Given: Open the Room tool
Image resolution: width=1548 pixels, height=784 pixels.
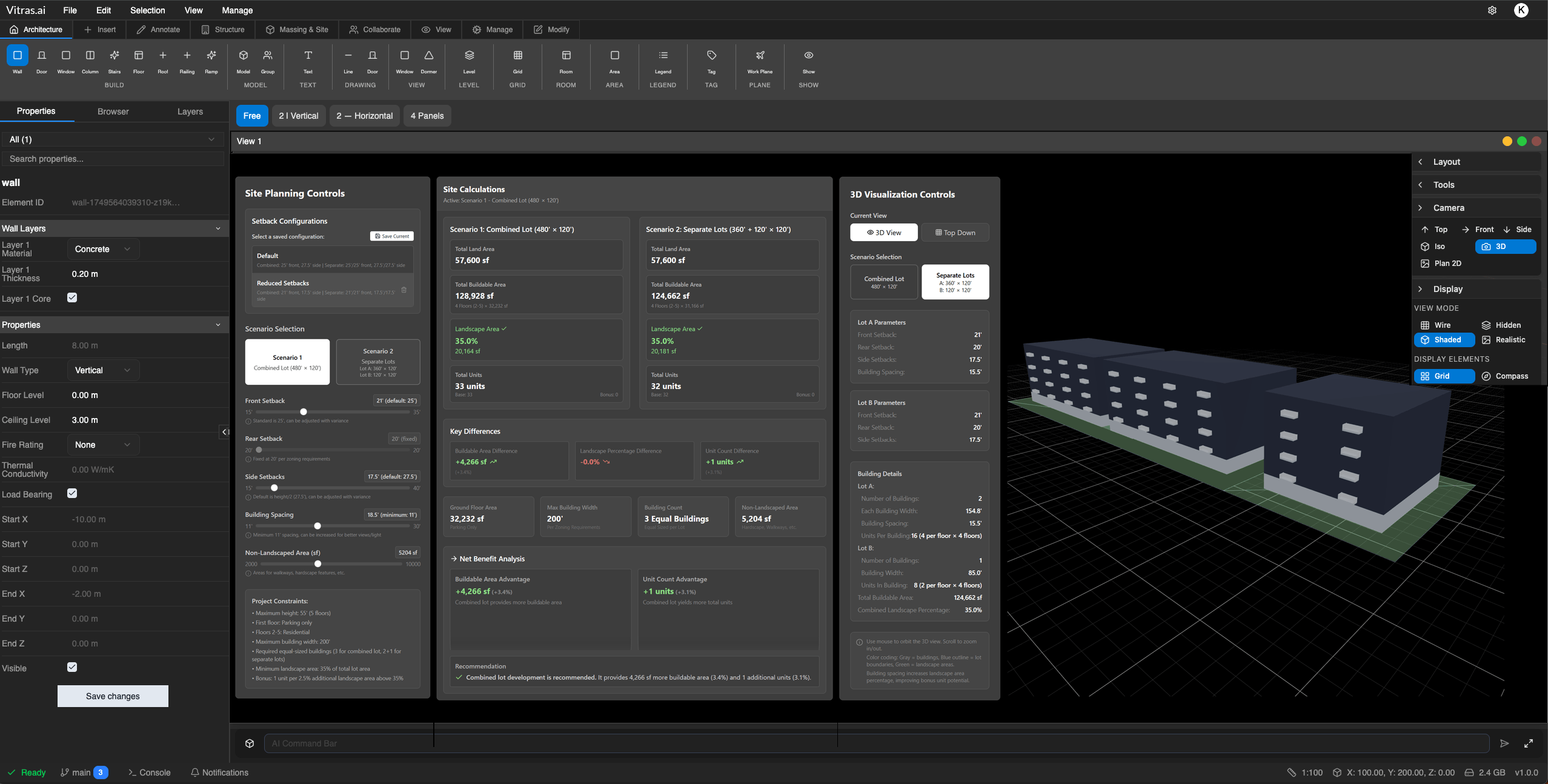Looking at the screenshot, I should (566, 59).
